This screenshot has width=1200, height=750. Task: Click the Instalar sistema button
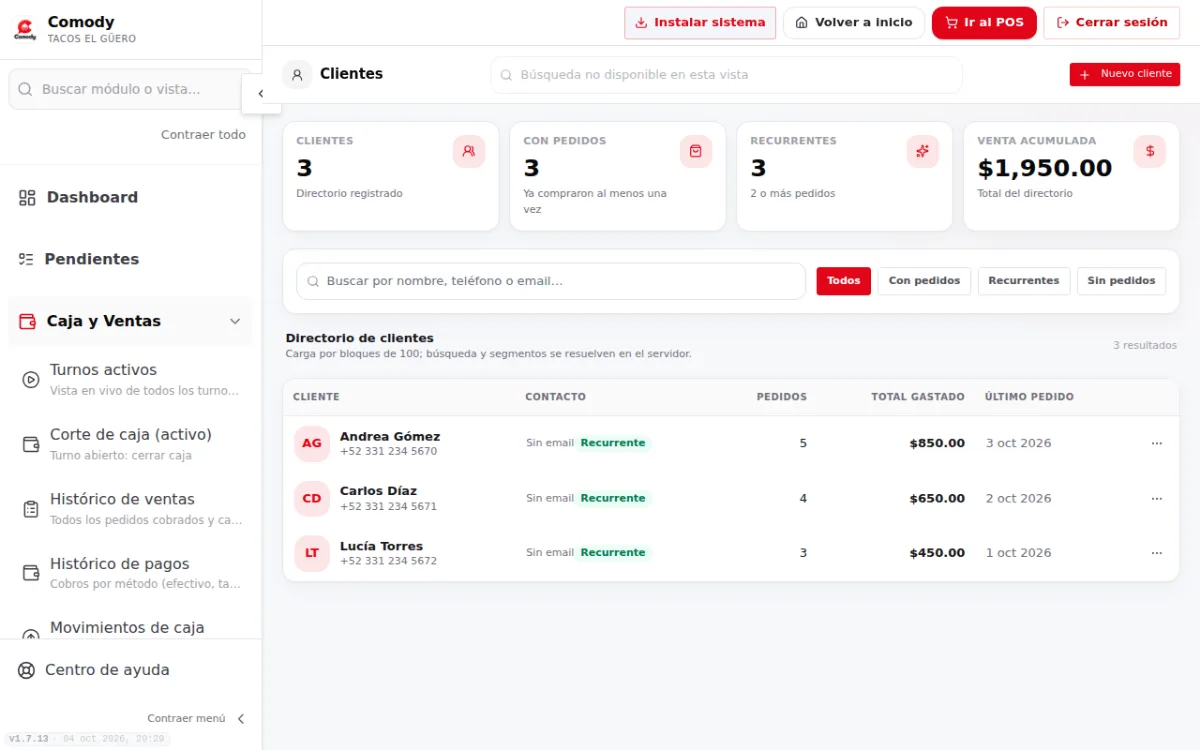pyautogui.click(x=700, y=23)
